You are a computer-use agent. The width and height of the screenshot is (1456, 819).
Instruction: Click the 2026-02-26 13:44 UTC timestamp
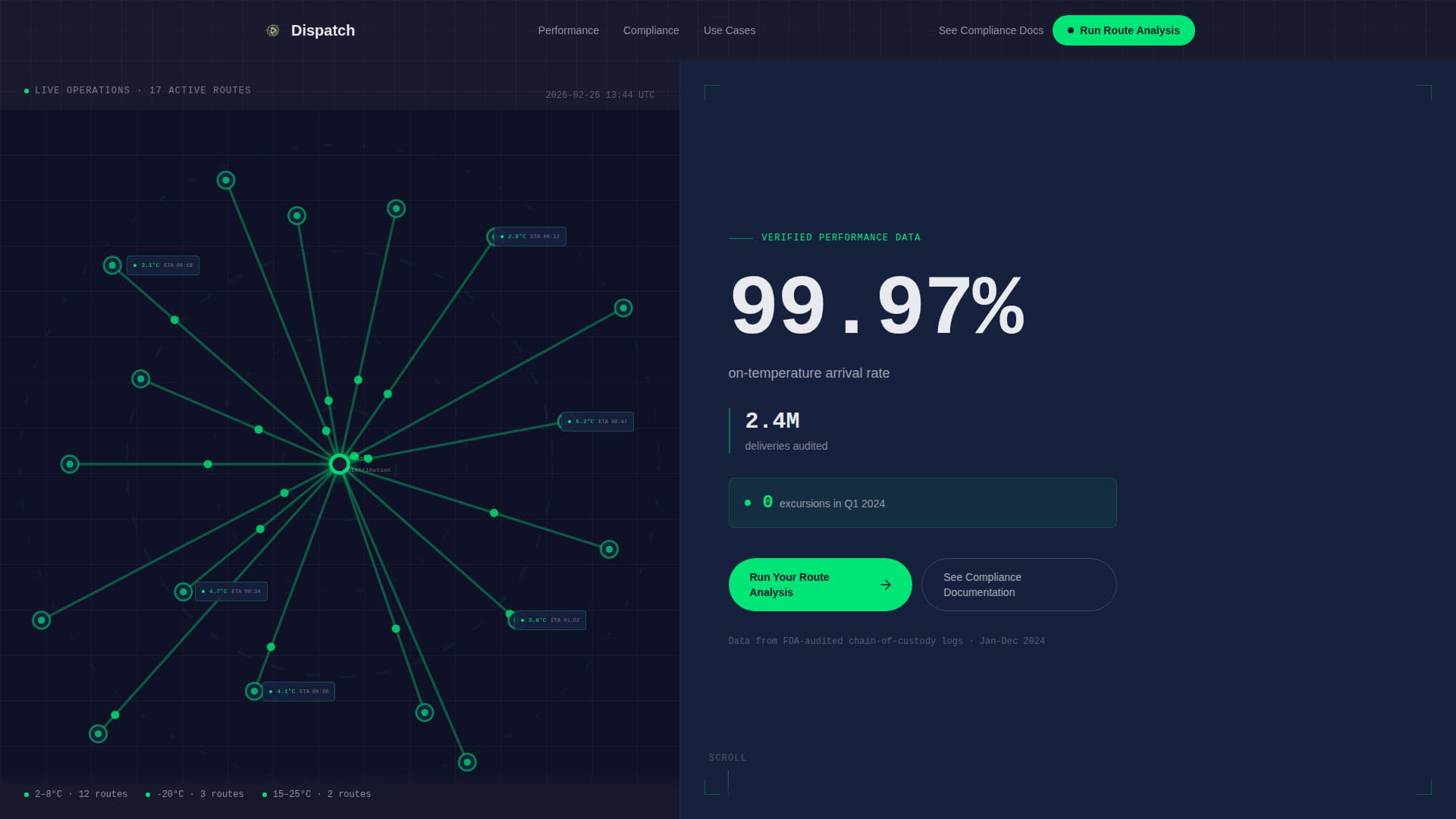click(x=600, y=95)
